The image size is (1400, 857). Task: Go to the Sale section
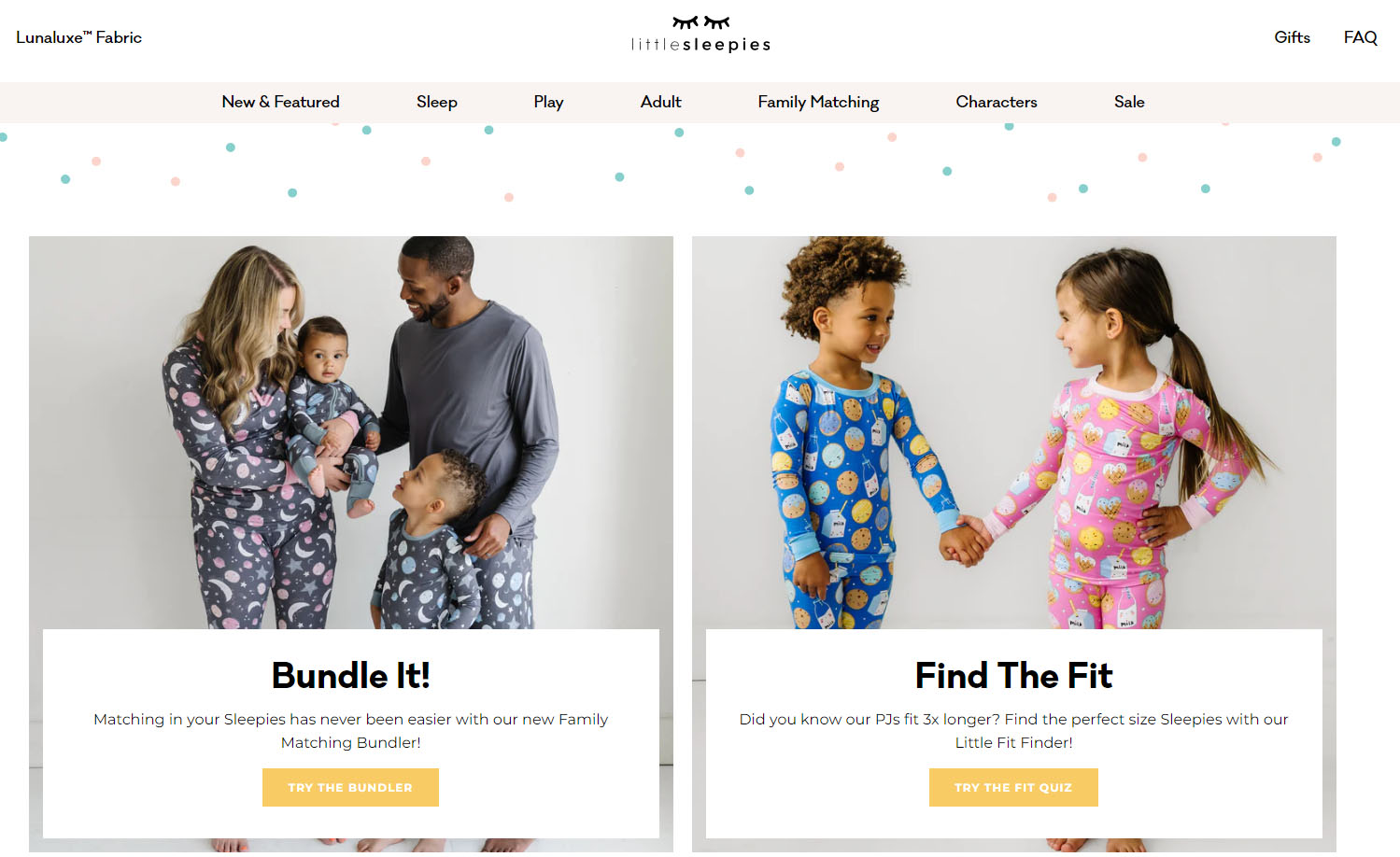click(1129, 102)
